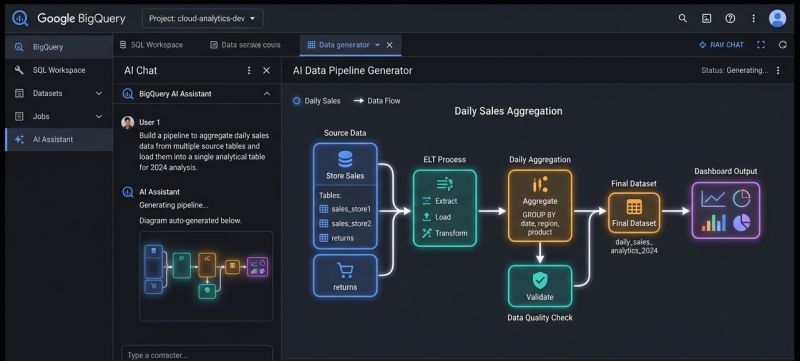Click the line chart icon in Dashboard Output
Image resolution: width=800 pixels, height=361 pixels.
pyautogui.click(x=712, y=198)
